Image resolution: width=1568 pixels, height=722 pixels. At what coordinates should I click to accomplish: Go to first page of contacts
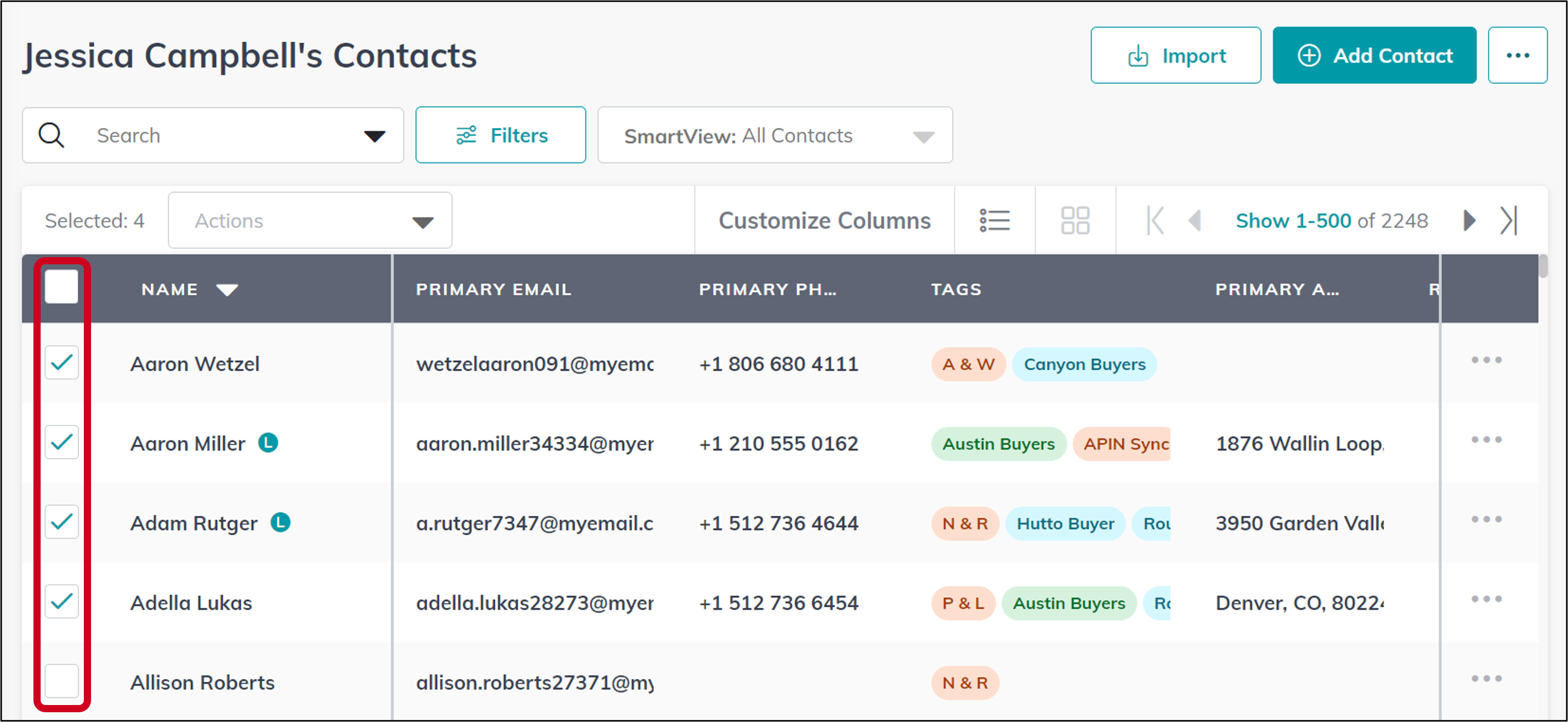1155,220
